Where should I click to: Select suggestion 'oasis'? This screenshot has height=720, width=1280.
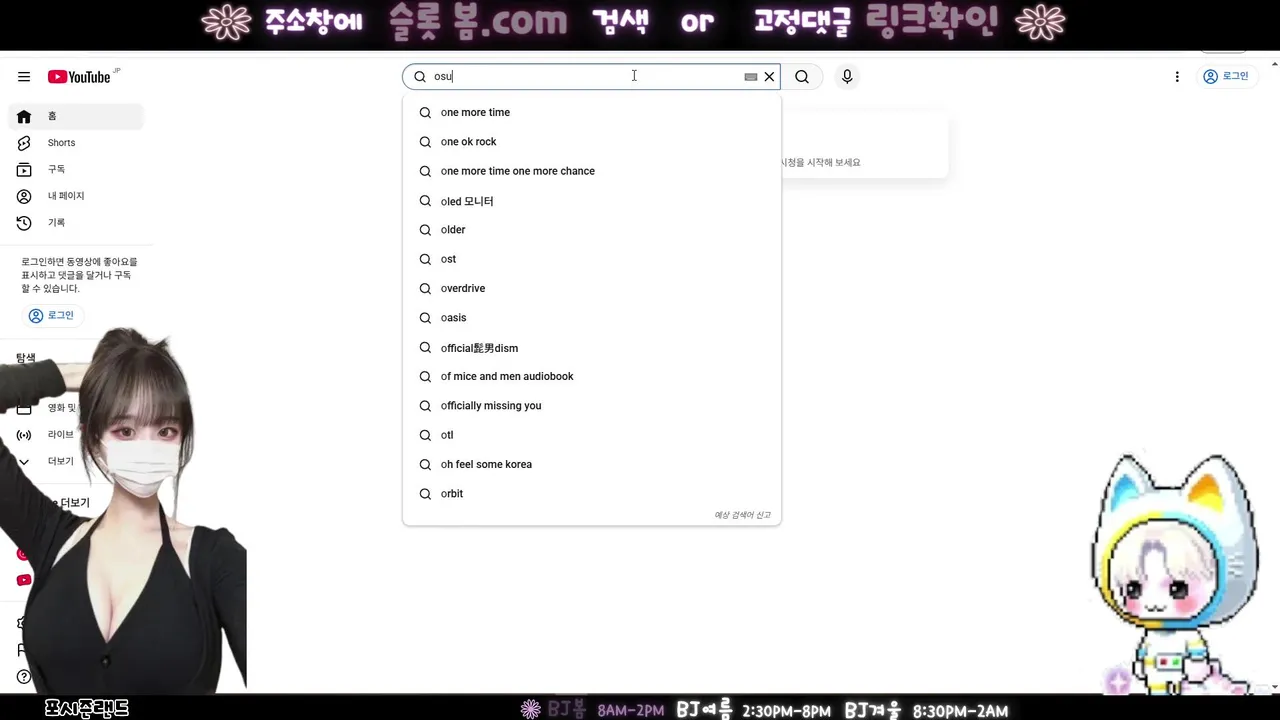pyautogui.click(x=592, y=318)
